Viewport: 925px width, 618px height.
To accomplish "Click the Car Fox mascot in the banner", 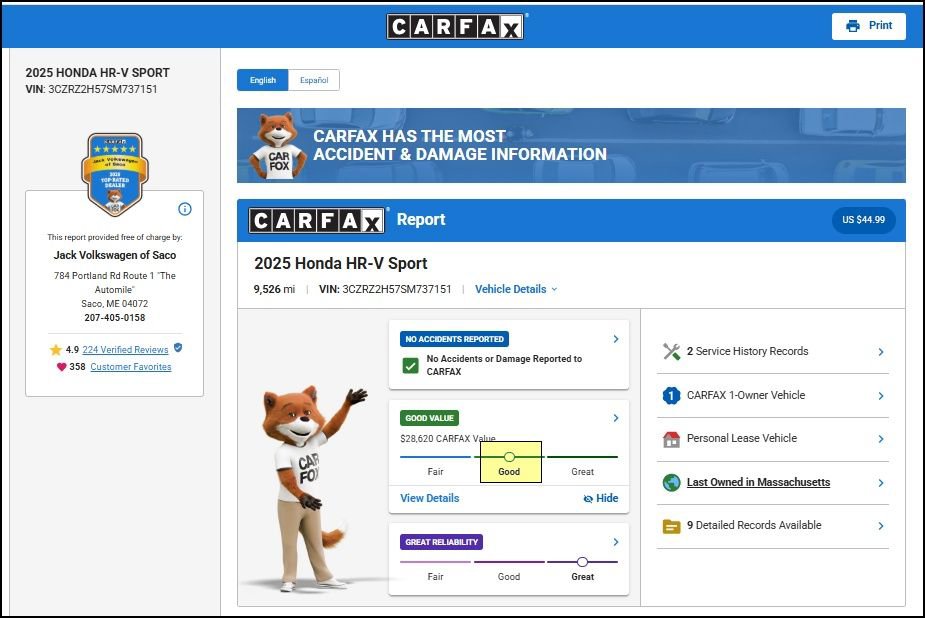I will [278, 146].
